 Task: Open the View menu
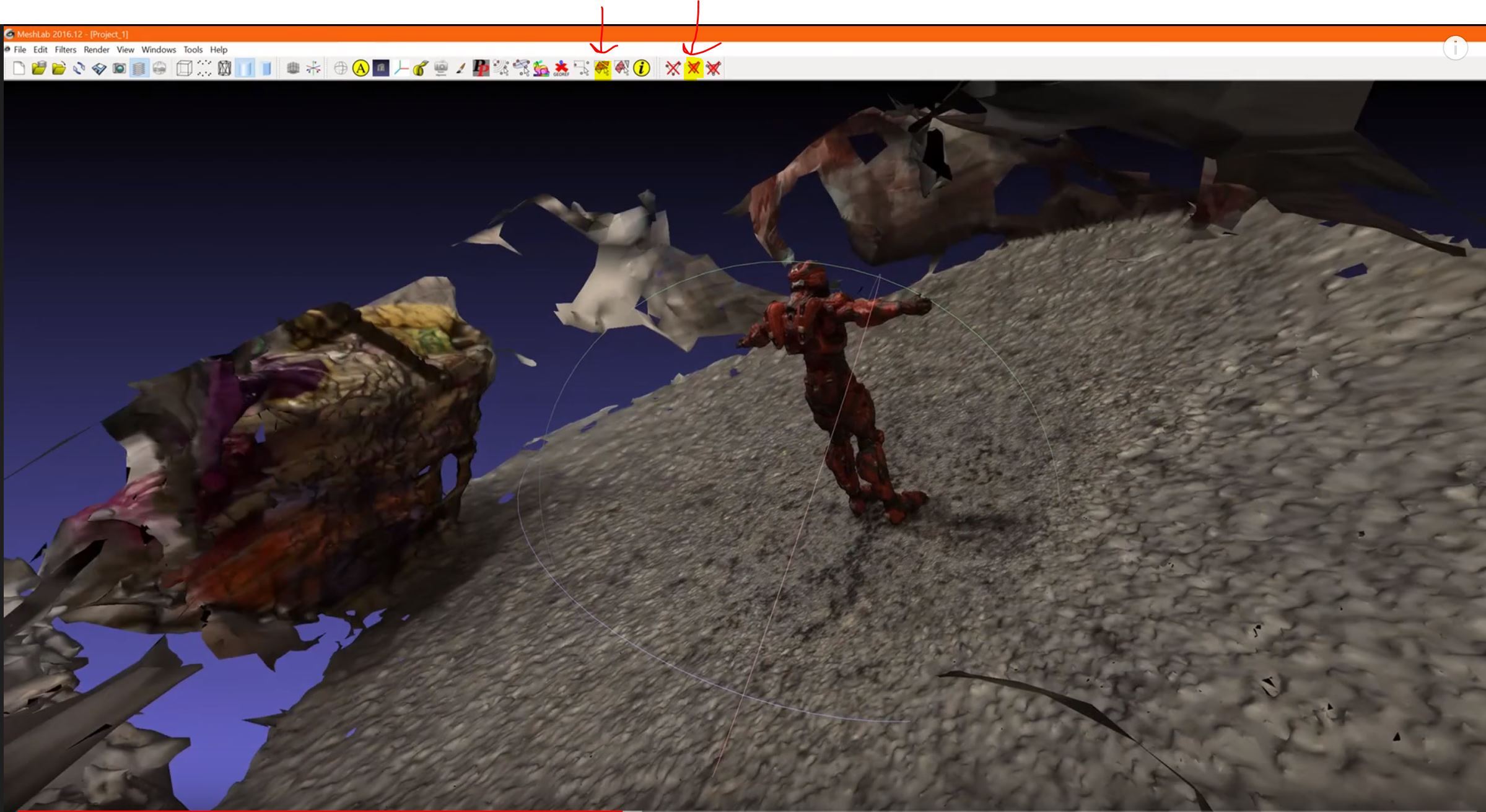click(125, 50)
